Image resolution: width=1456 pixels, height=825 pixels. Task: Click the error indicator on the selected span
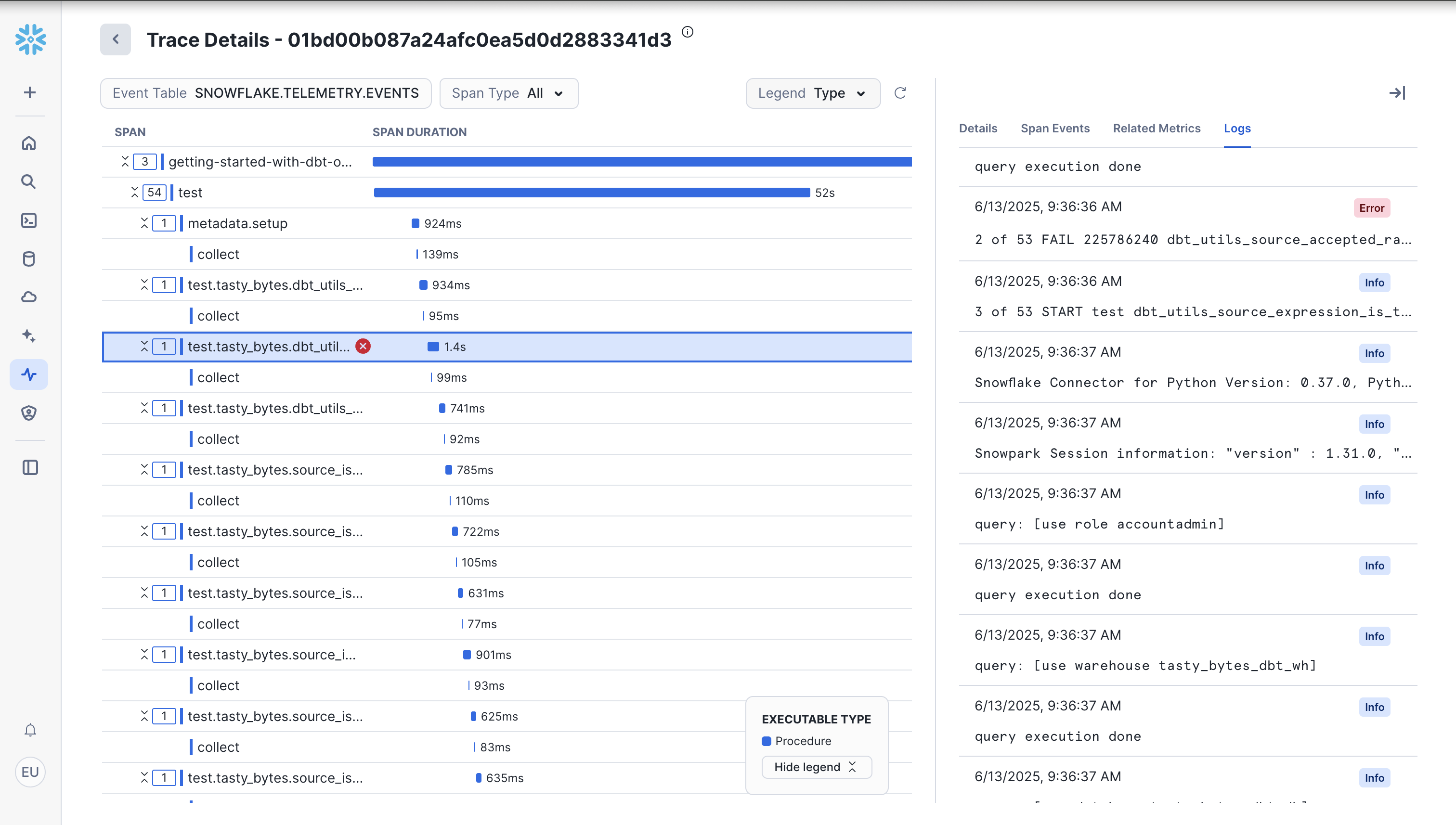[363, 346]
